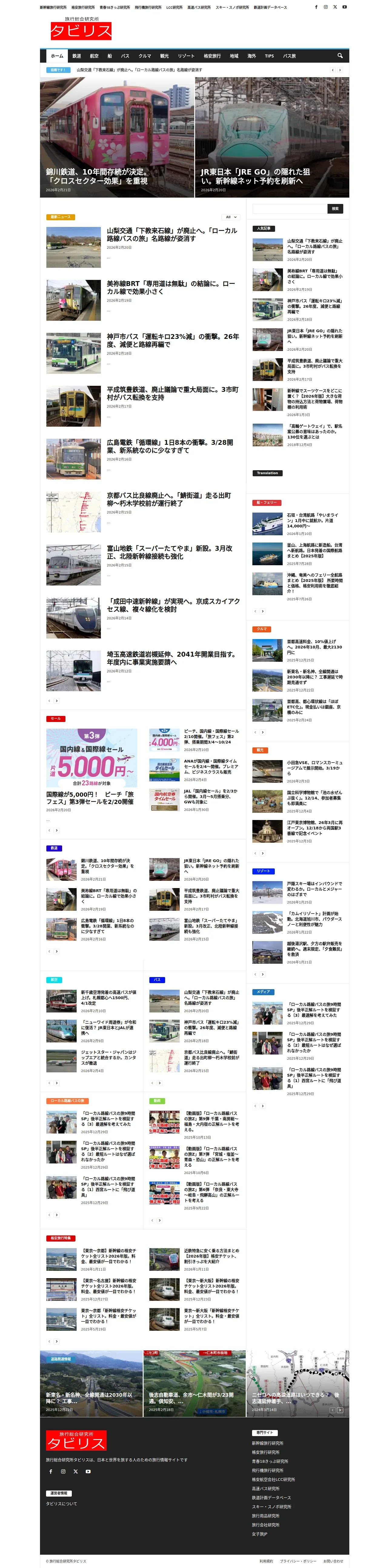Go to next page of リゾート sidebar section
The height and width of the screenshot is (1568, 389).
click(x=263, y=975)
